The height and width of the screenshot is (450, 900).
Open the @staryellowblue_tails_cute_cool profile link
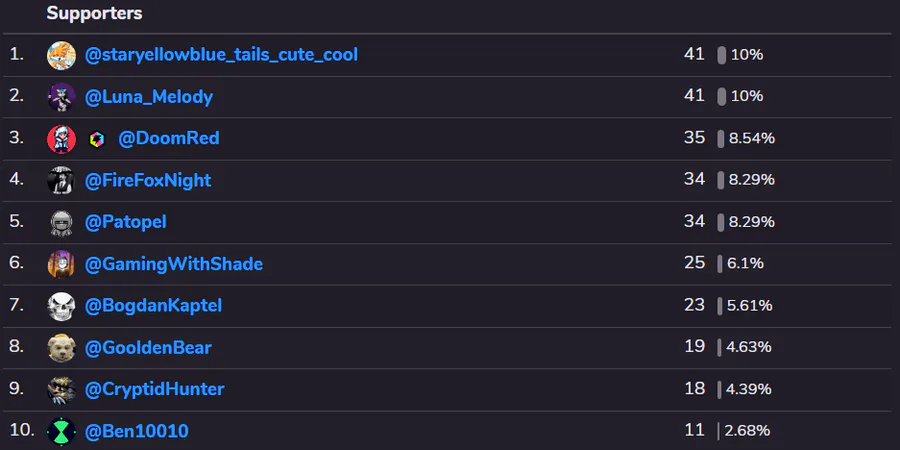click(x=221, y=55)
